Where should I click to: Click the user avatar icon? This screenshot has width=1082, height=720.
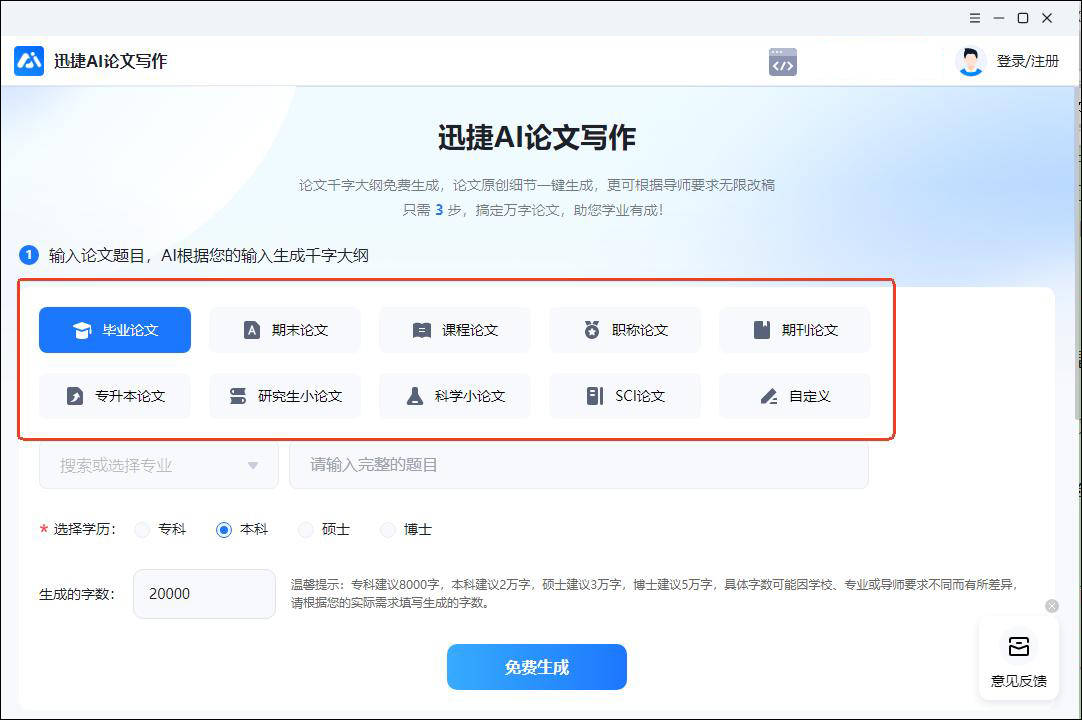969,62
